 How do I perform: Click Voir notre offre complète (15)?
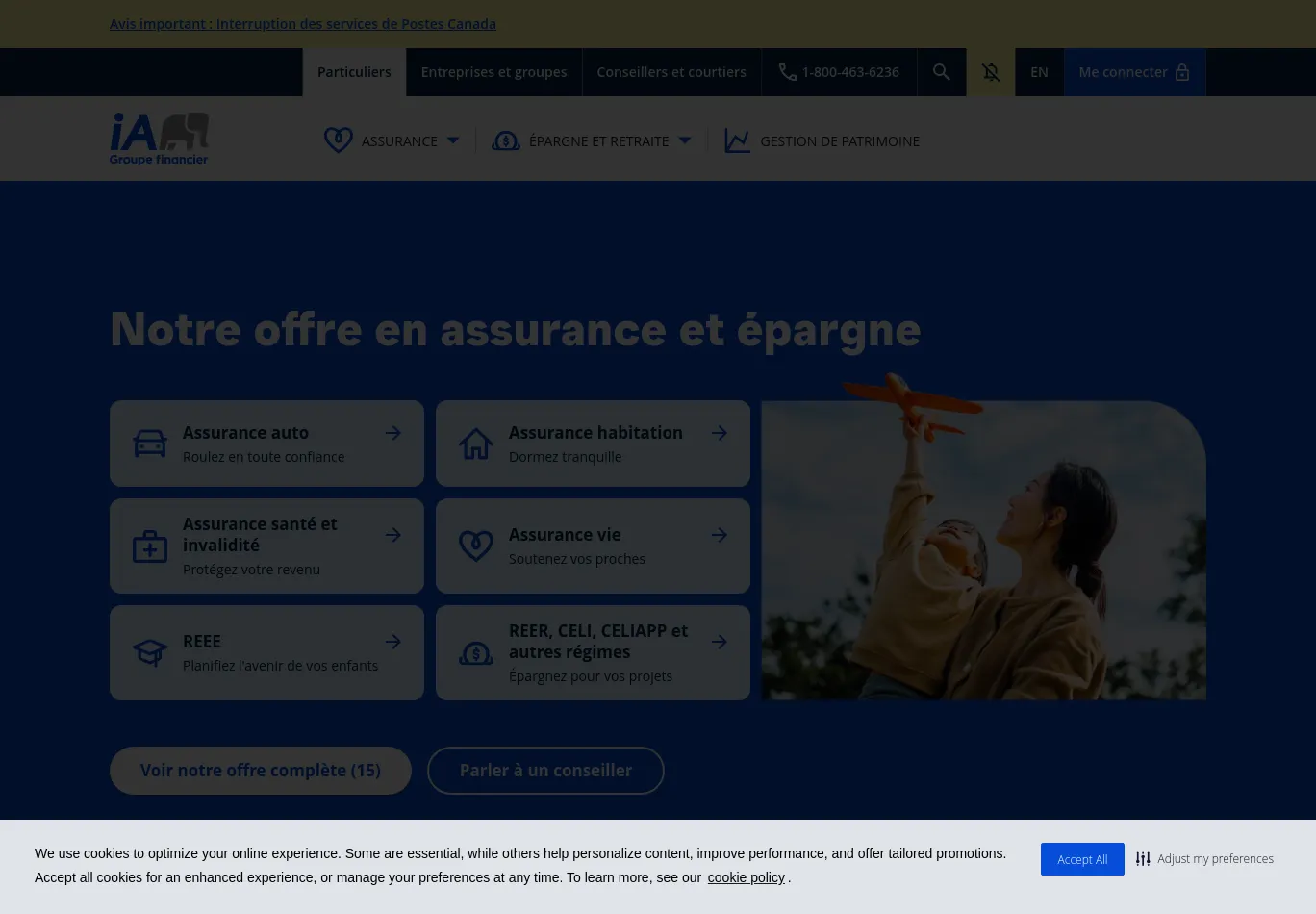261,771
